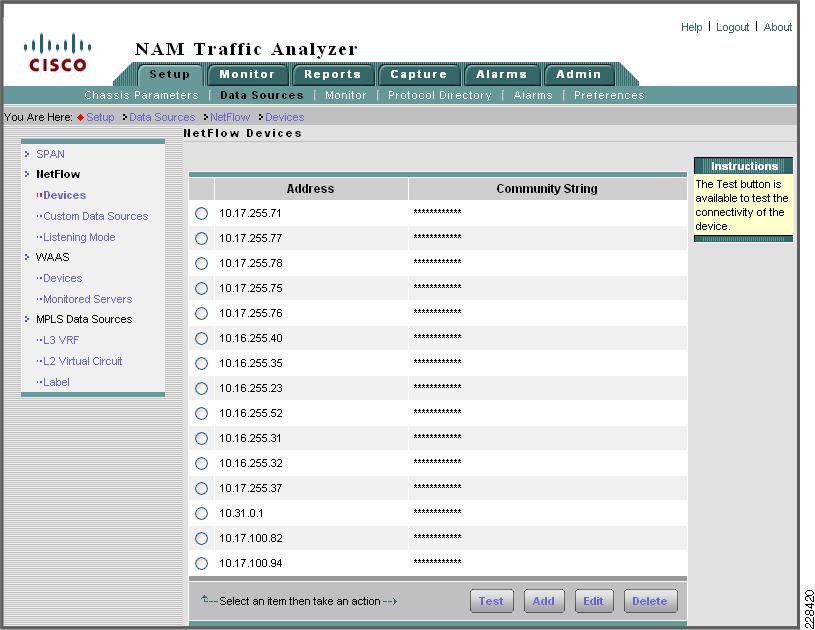815x630 pixels.
Task: Go to the Alarms main tab
Action: [502, 74]
